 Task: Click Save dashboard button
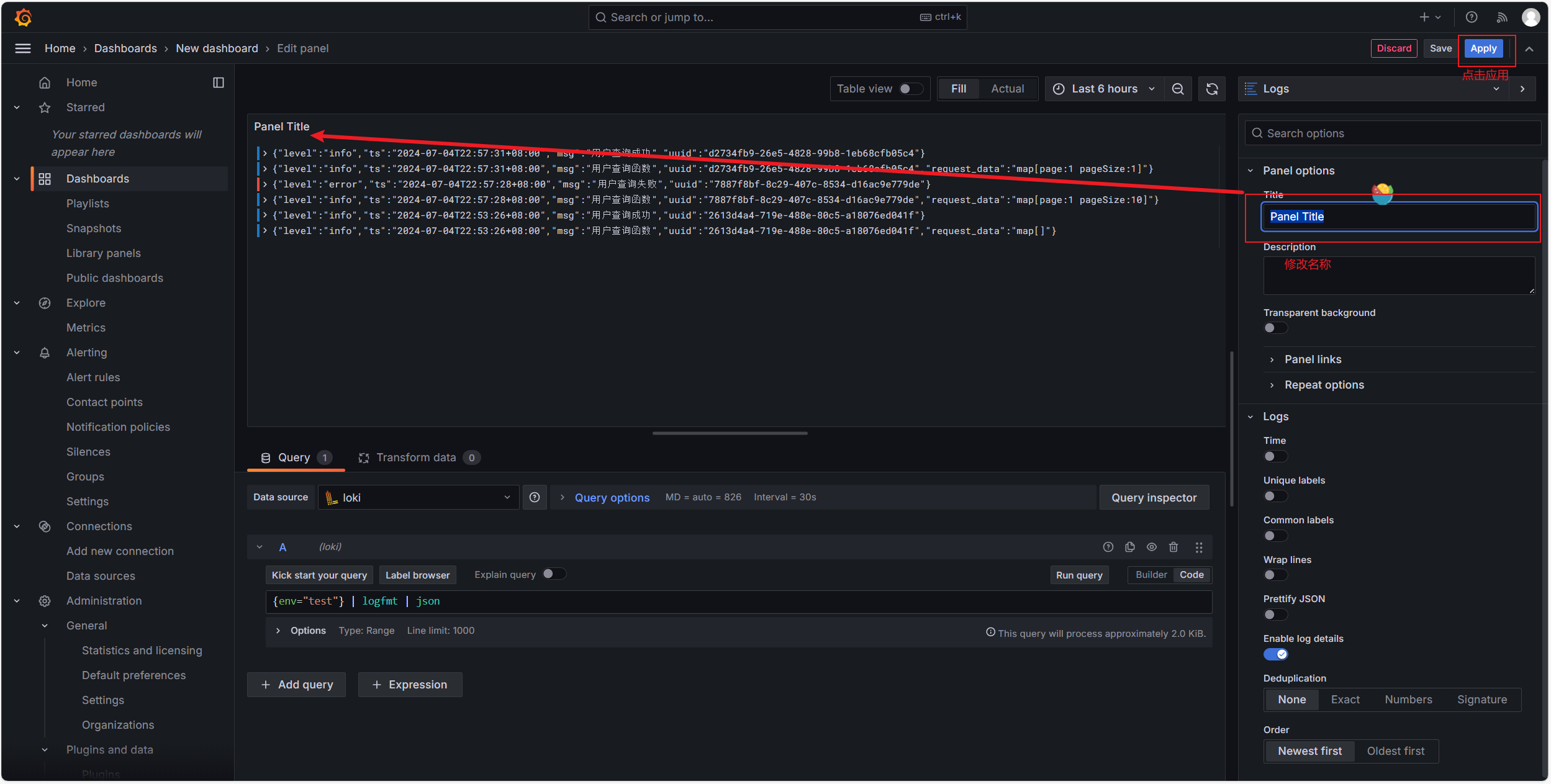(x=1440, y=48)
